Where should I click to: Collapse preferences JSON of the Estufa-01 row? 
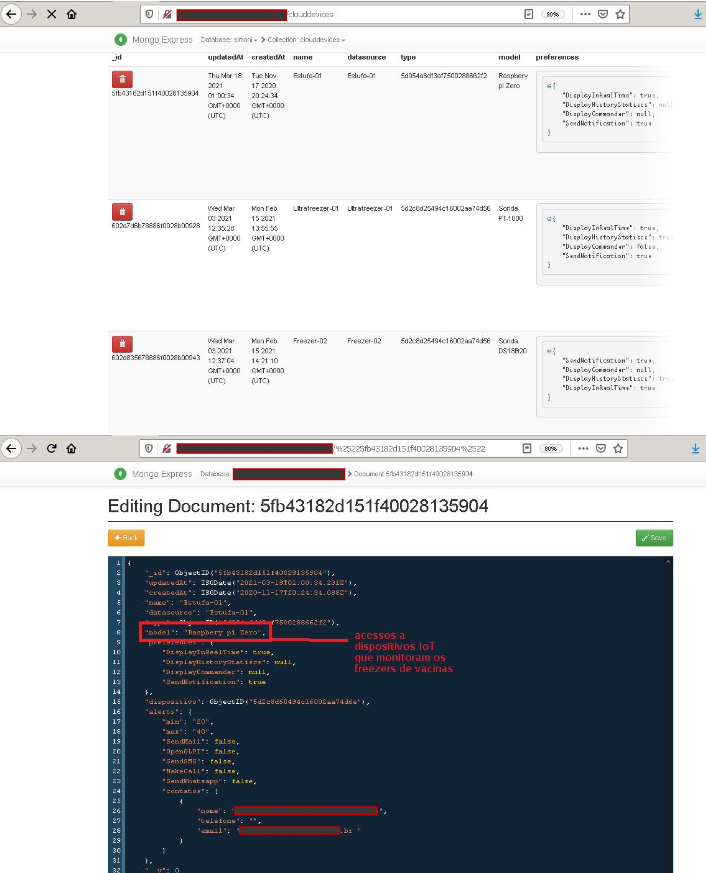point(548,86)
